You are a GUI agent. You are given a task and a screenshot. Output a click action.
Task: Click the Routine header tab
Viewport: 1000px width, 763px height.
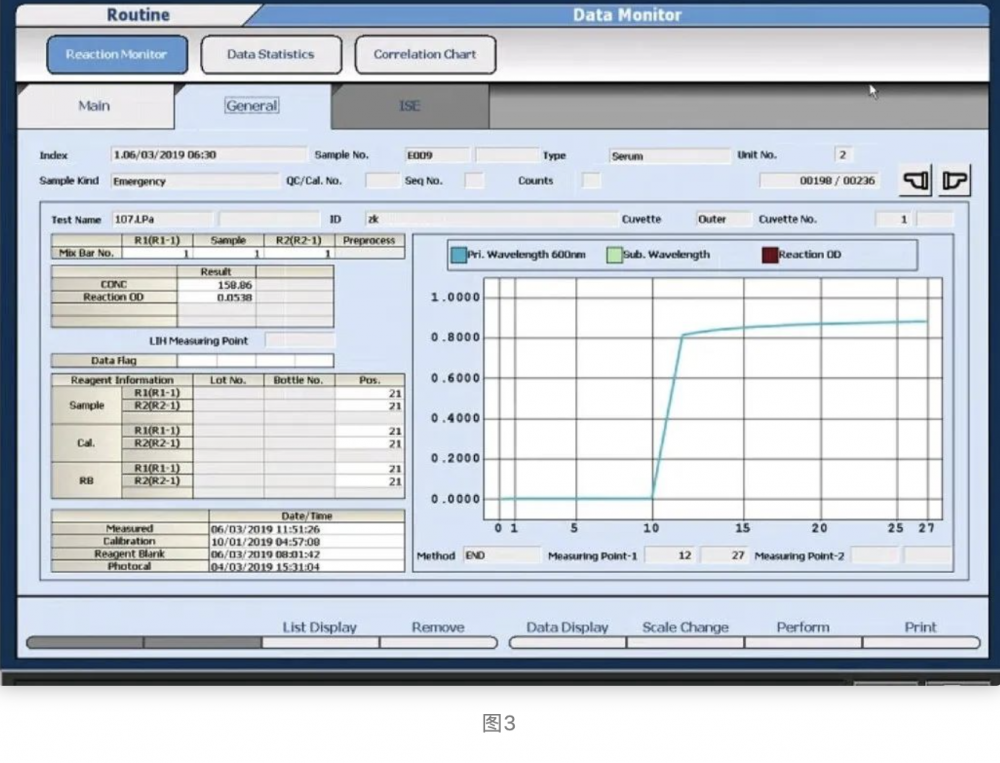point(138,15)
